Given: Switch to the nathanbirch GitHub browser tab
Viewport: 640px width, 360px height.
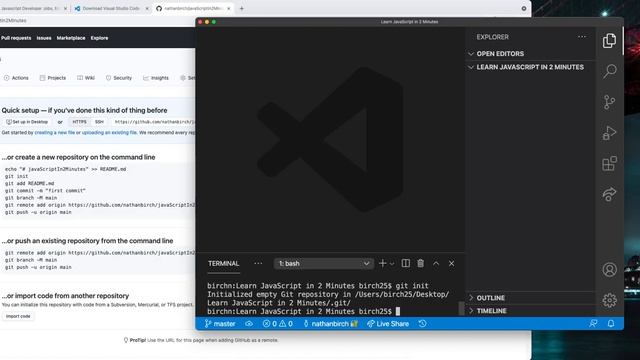Looking at the screenshot, I should click(x=192, y=8).
